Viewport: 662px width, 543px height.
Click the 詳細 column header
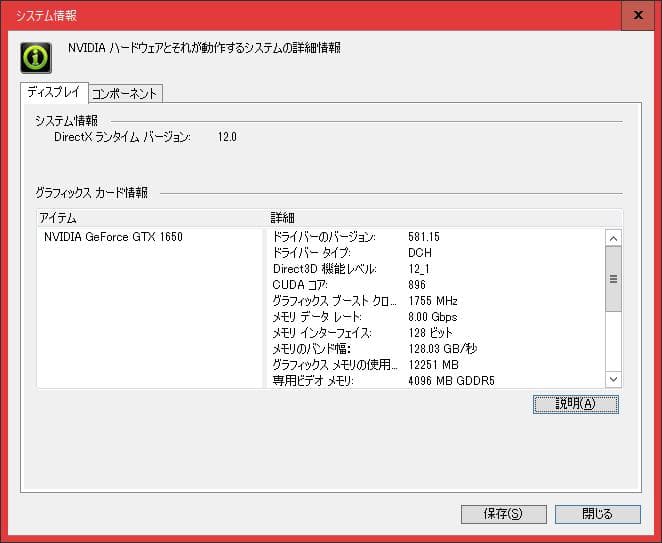point(282,218)
